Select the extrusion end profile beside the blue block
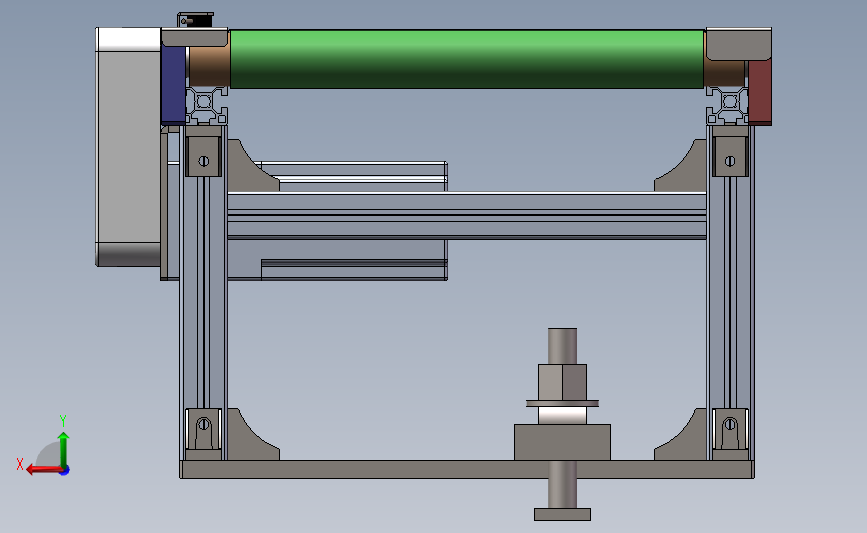The image size is (867, 533). (207, 105)
